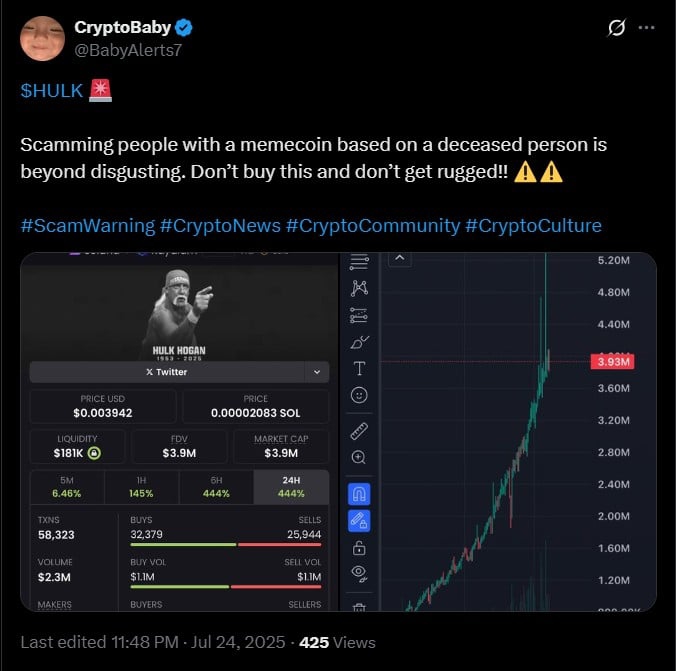The image size is (676, 671).
Task: Toggle the magnet snap mode
Action: click(360, 494)
